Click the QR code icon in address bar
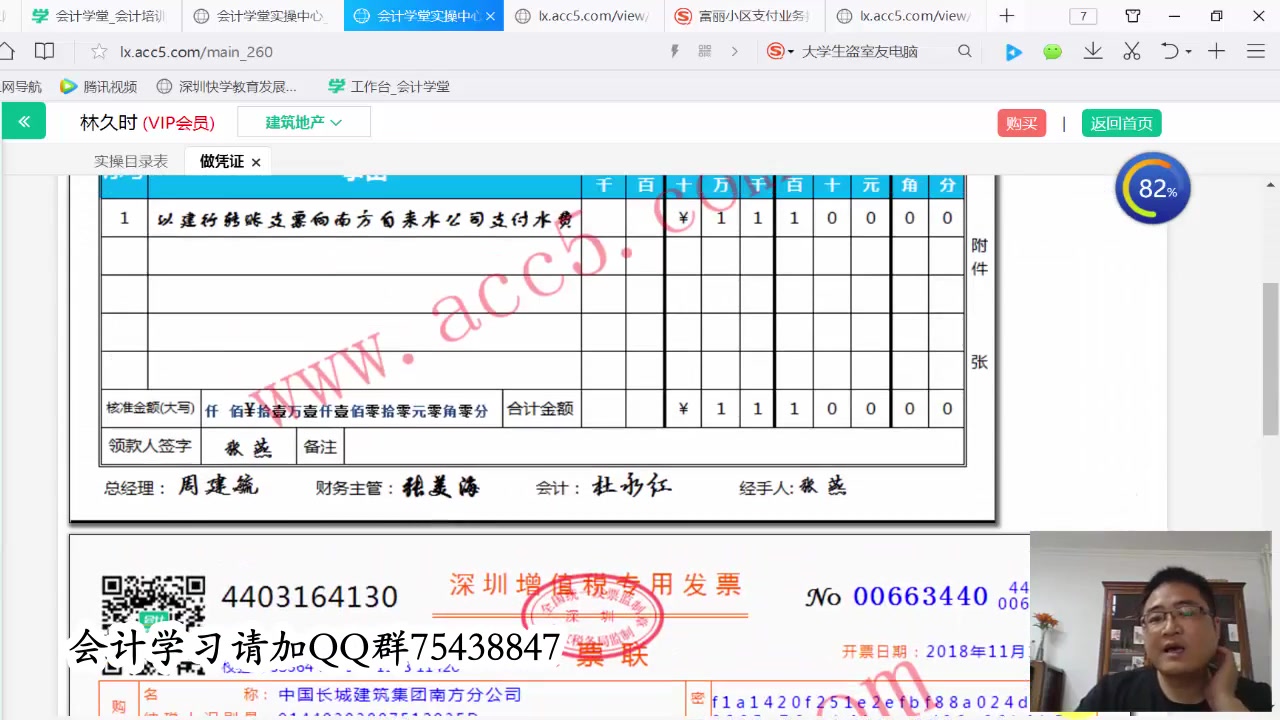 (704, 51)
